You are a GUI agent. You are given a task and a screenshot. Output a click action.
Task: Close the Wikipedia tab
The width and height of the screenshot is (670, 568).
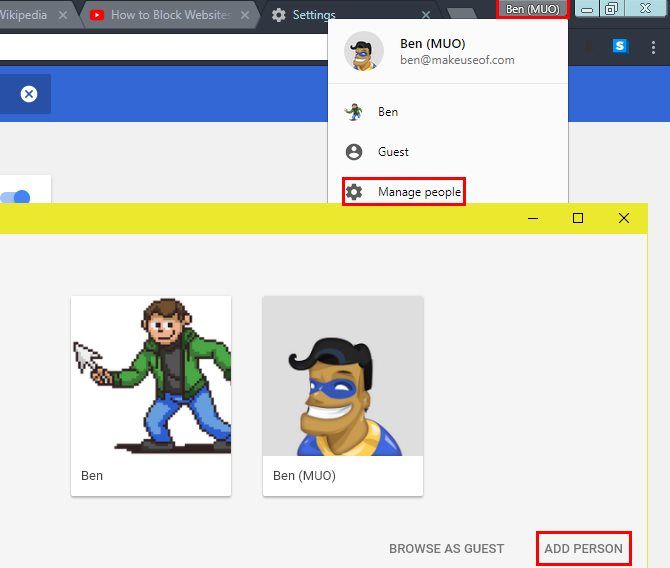tap(63, 15)
